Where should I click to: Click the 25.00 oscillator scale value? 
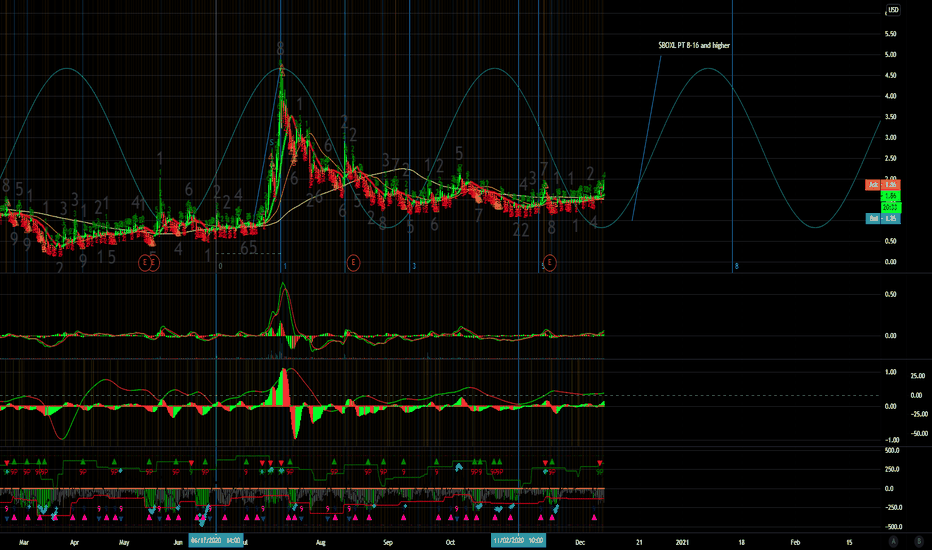(918, 376)
